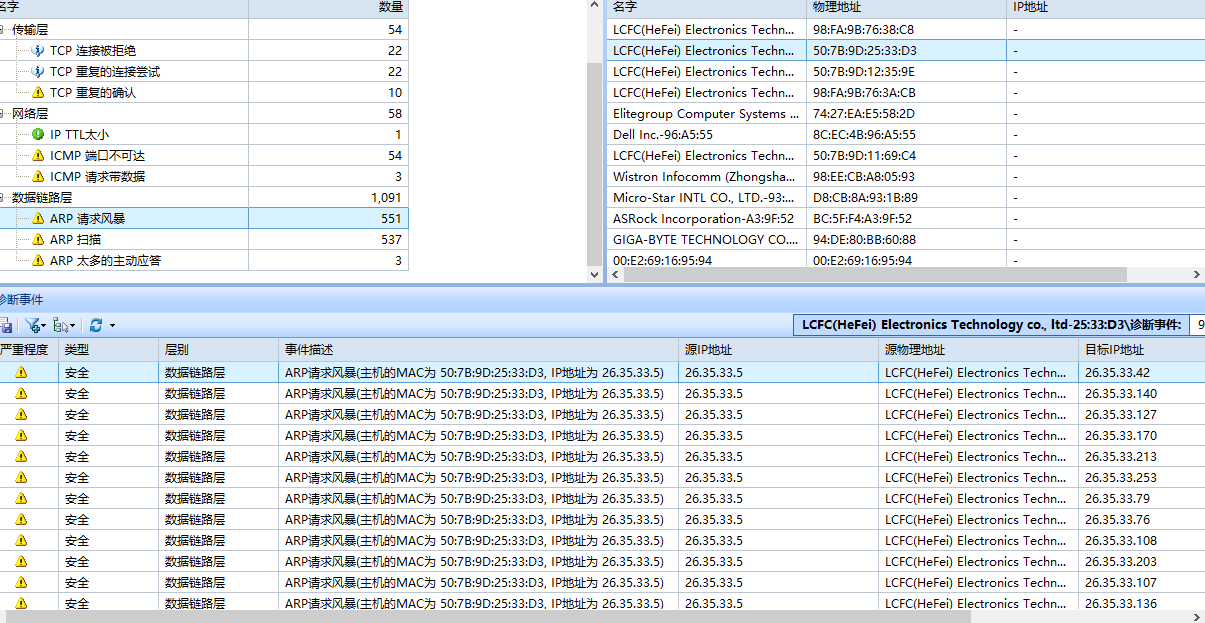Click right arrow of address list horizontal scrollbar

point(1197,275)
